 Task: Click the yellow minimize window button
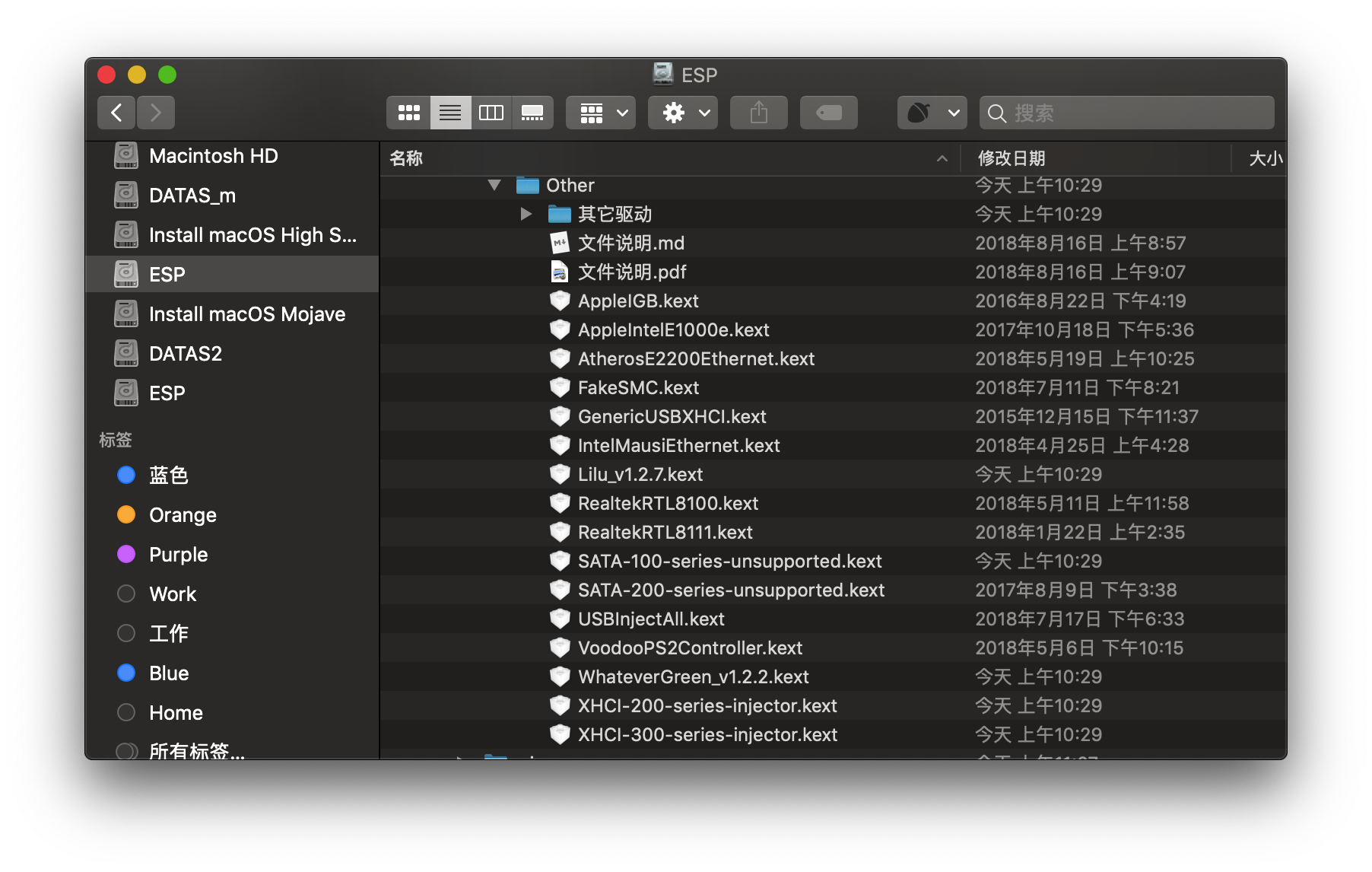point(137,75)
